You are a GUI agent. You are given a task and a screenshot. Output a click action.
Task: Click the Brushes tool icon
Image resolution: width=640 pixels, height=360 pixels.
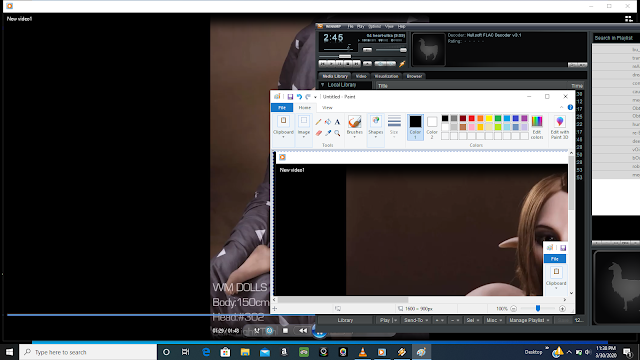click(x=354, y=122)
